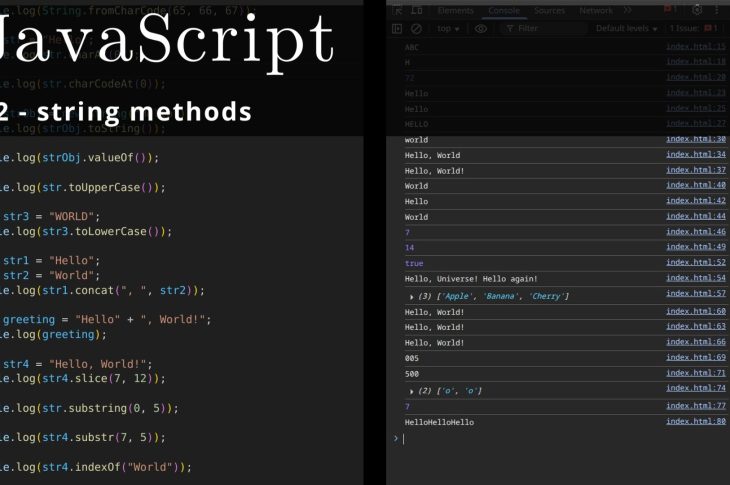Switch to the Sources tab
This screenshot has width=730, height=485.
[549, 10]
